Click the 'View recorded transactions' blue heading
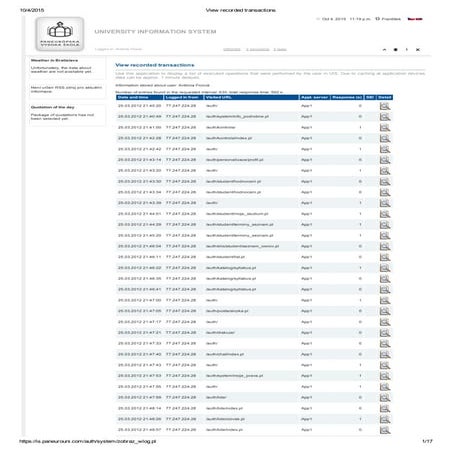 point(155,65)
